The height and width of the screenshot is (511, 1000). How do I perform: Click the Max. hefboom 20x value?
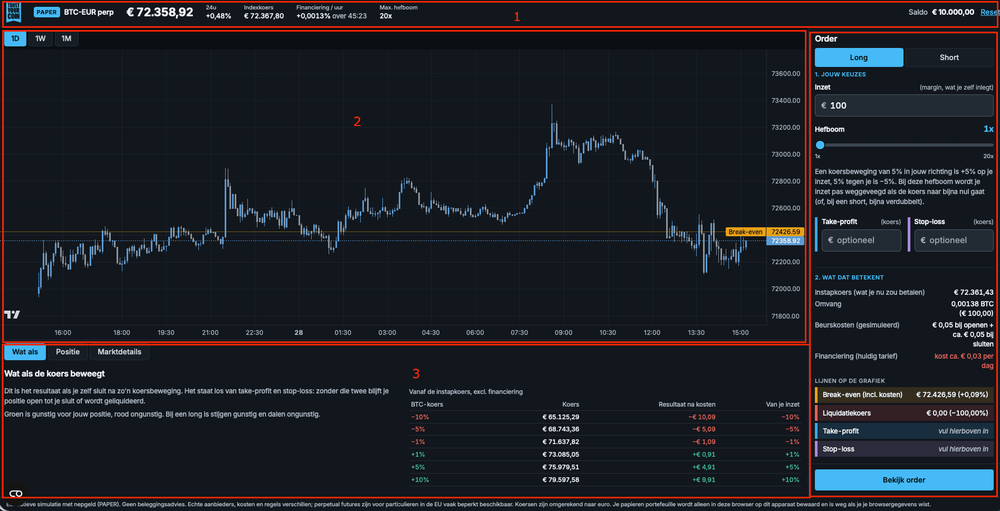click(386, 16)
